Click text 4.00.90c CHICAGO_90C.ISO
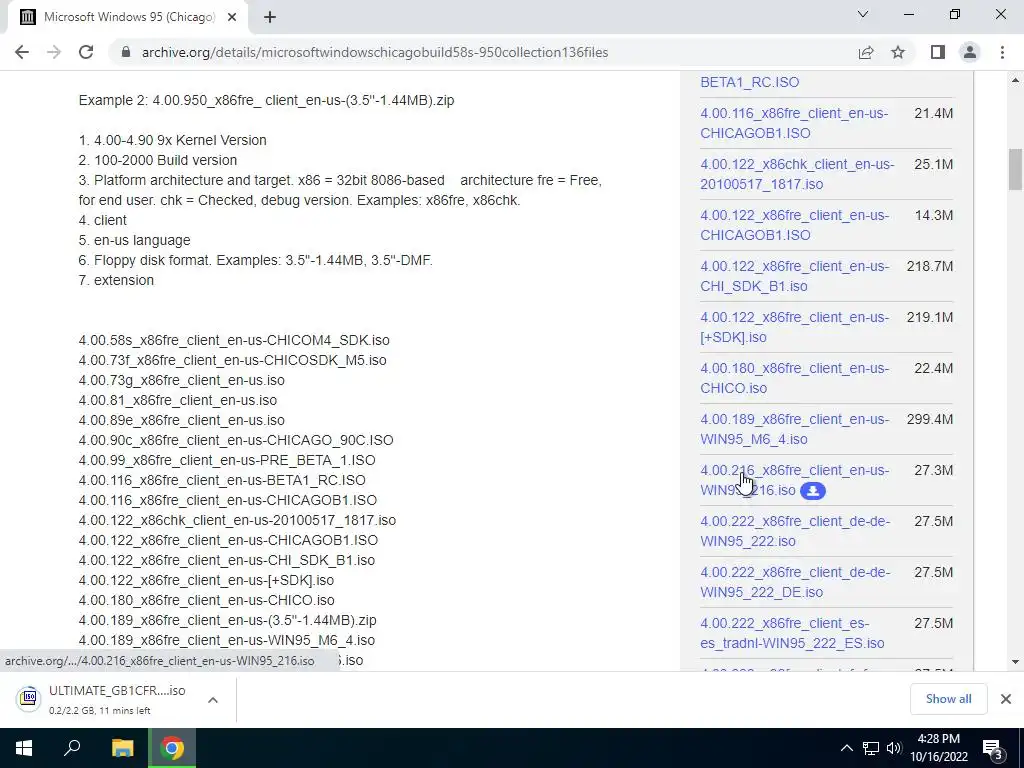This screenshot has height=768, width=1024. 236,440
